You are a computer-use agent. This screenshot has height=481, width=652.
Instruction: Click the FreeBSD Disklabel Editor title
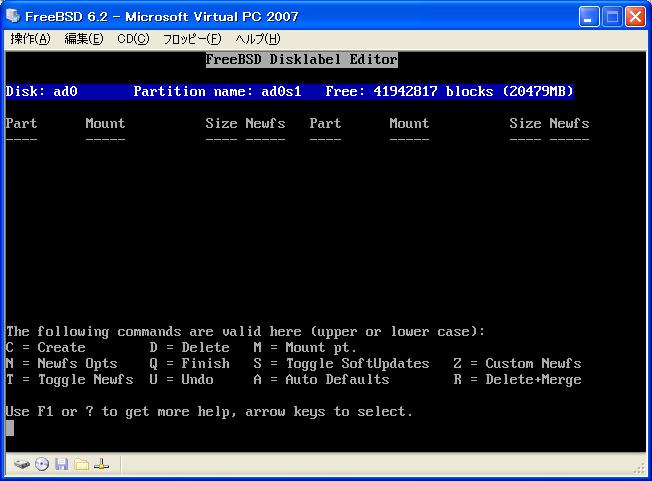[x=301, y=59]
